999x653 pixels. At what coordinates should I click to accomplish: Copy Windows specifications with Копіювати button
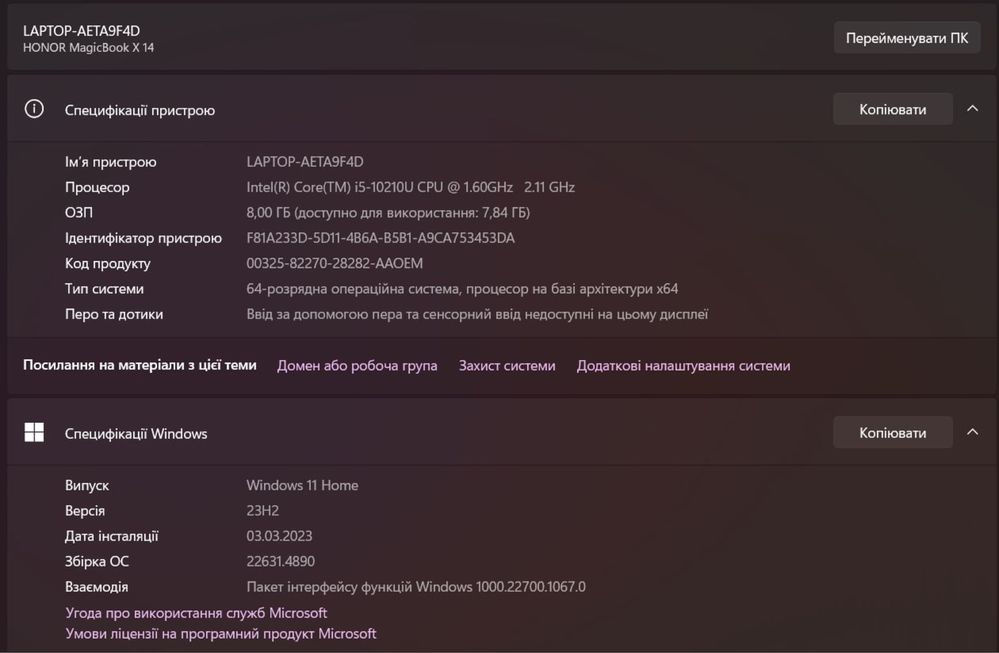893,433
